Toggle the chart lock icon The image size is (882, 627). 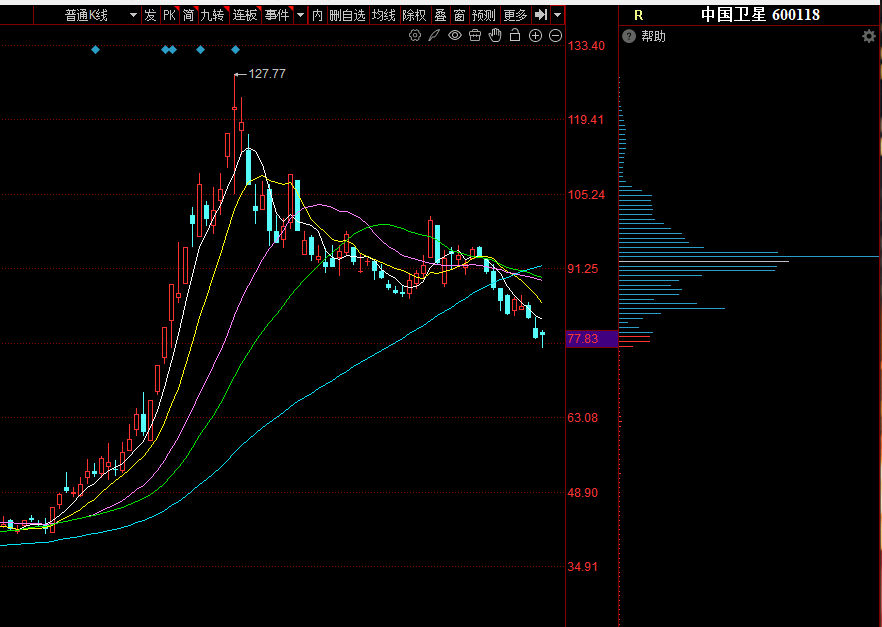pyautogui.click(x=515, y=35)
